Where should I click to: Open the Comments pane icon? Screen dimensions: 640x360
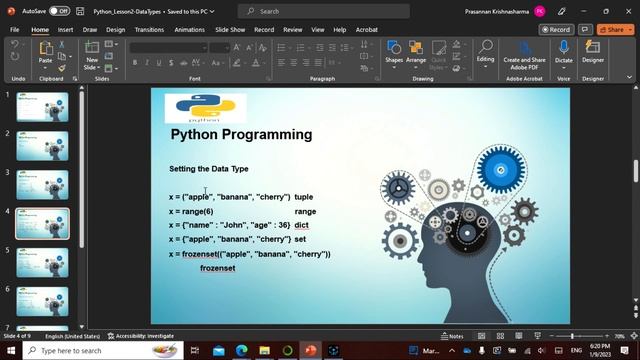(585, 30)
